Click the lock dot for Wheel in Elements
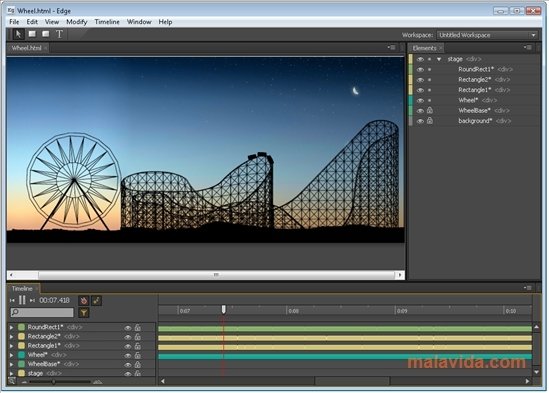This screenshot has height=393, width=549. coord(430,101)
